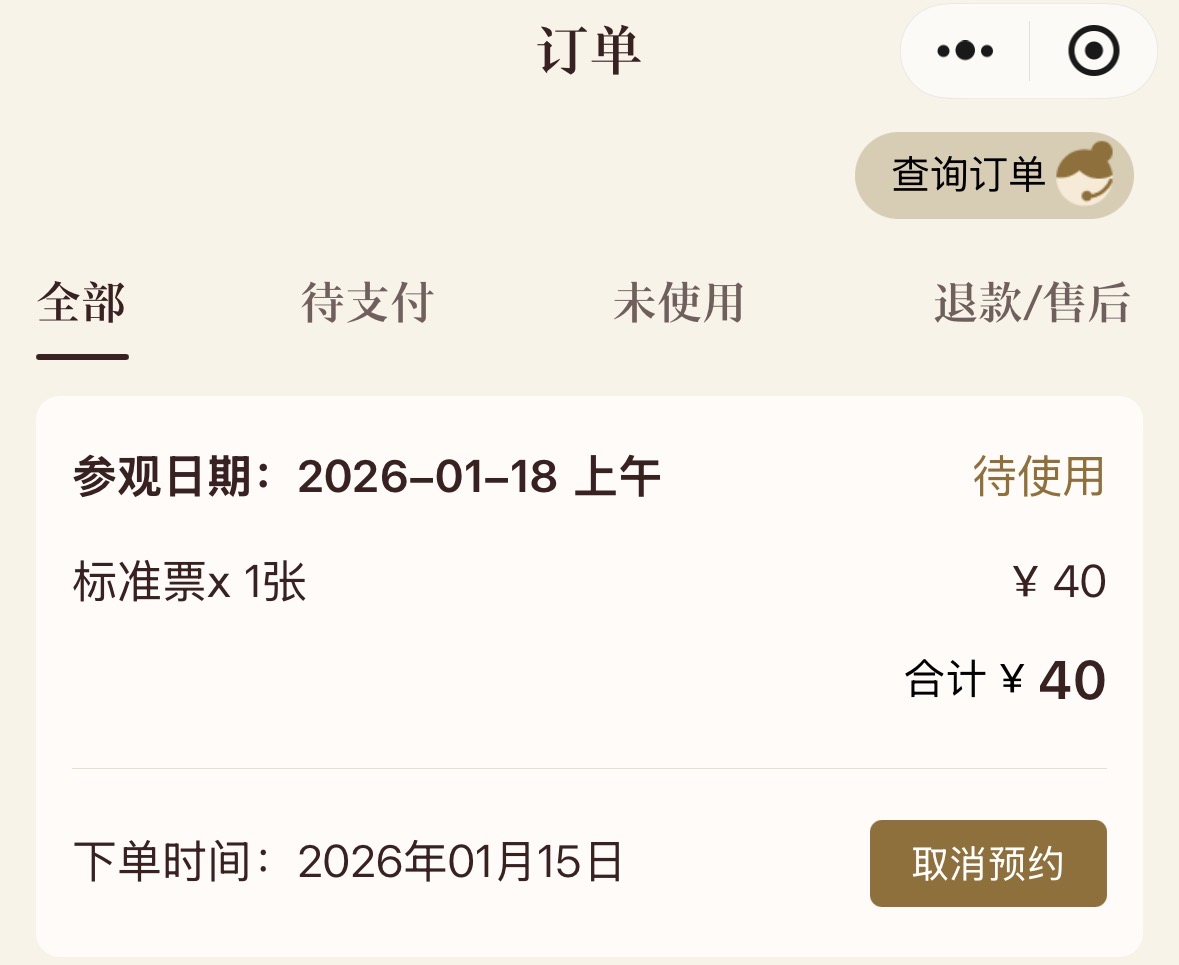Click the 下单时间 2026年01月15日 text

(348, 862)
